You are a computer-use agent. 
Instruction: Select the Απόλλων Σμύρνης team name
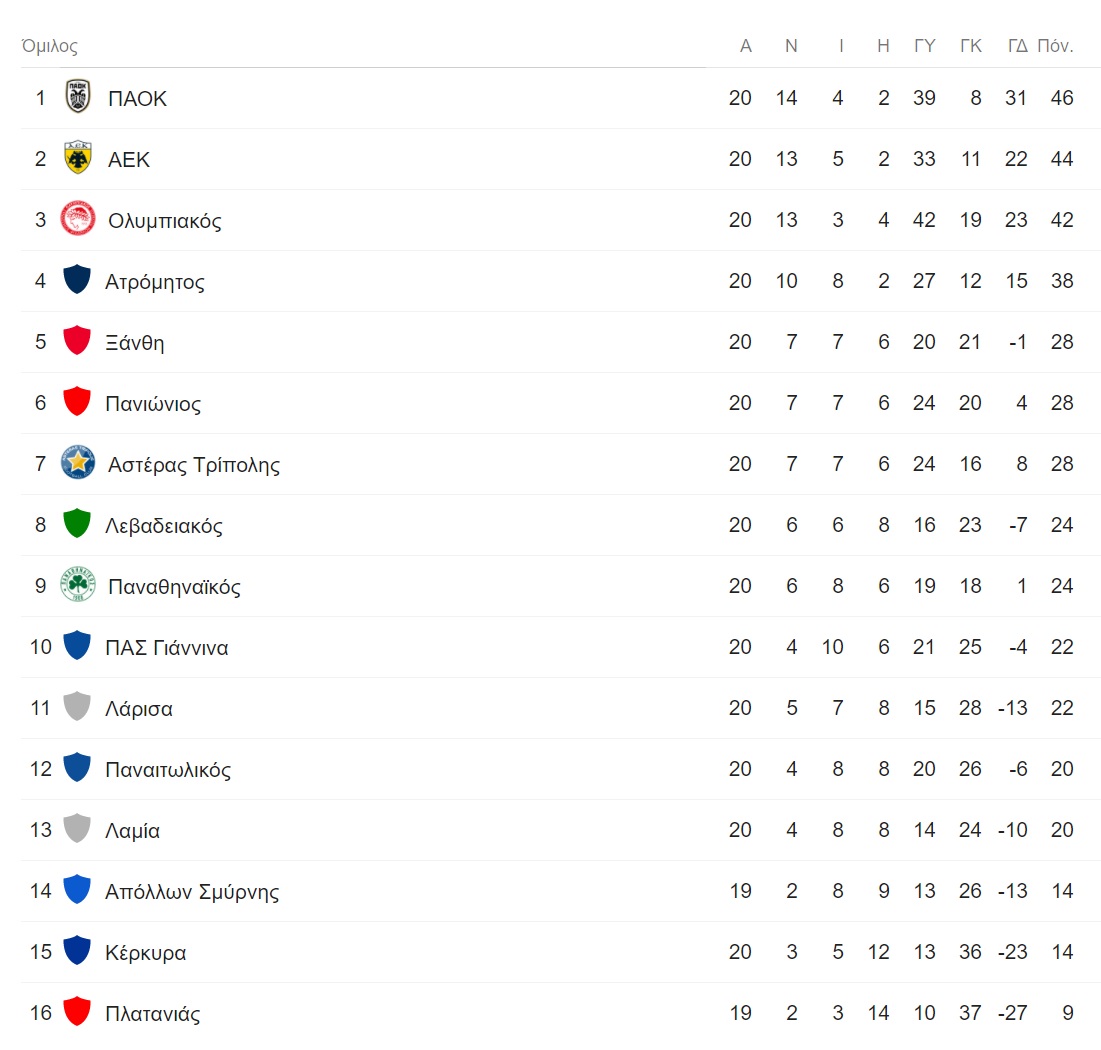(192, 892)
